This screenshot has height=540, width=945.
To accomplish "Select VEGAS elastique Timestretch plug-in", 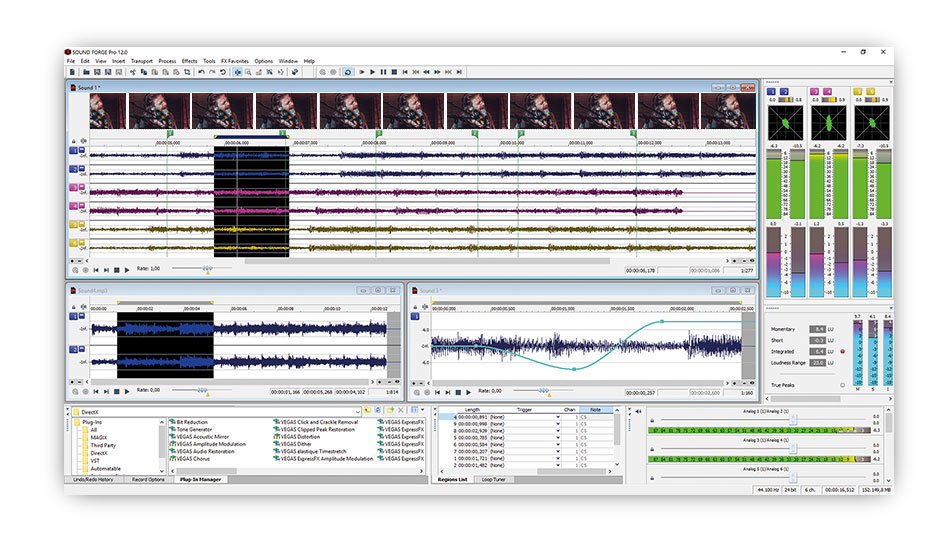I will 313,451.
